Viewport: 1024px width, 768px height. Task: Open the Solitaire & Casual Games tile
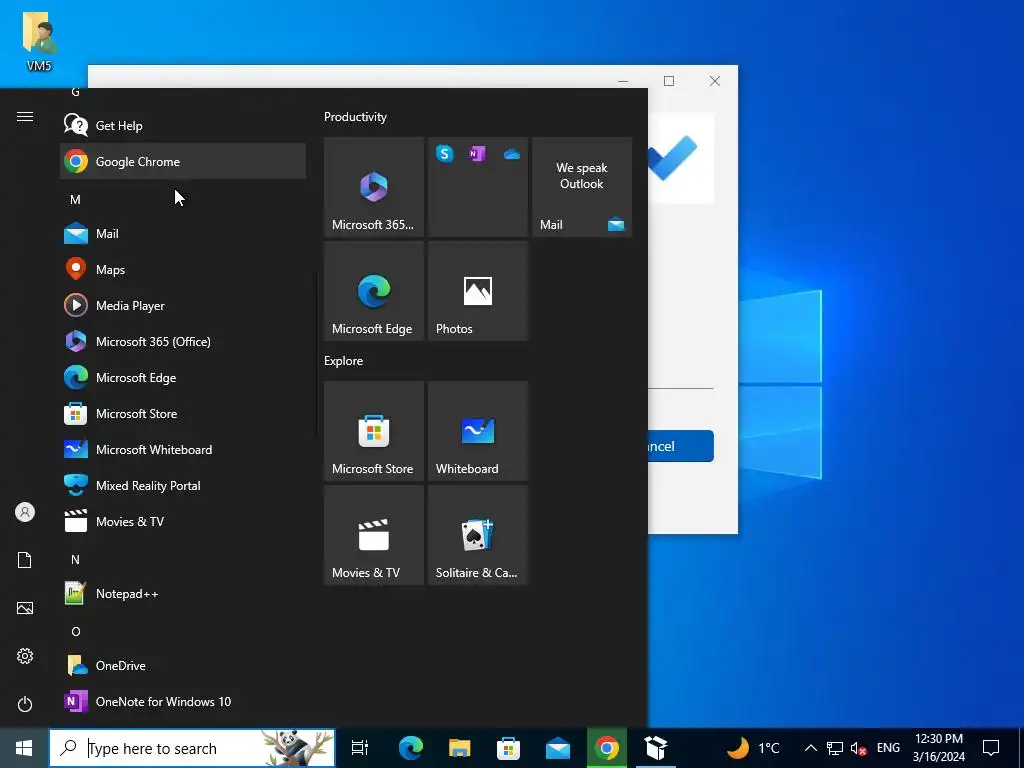[x=478, y=535]
